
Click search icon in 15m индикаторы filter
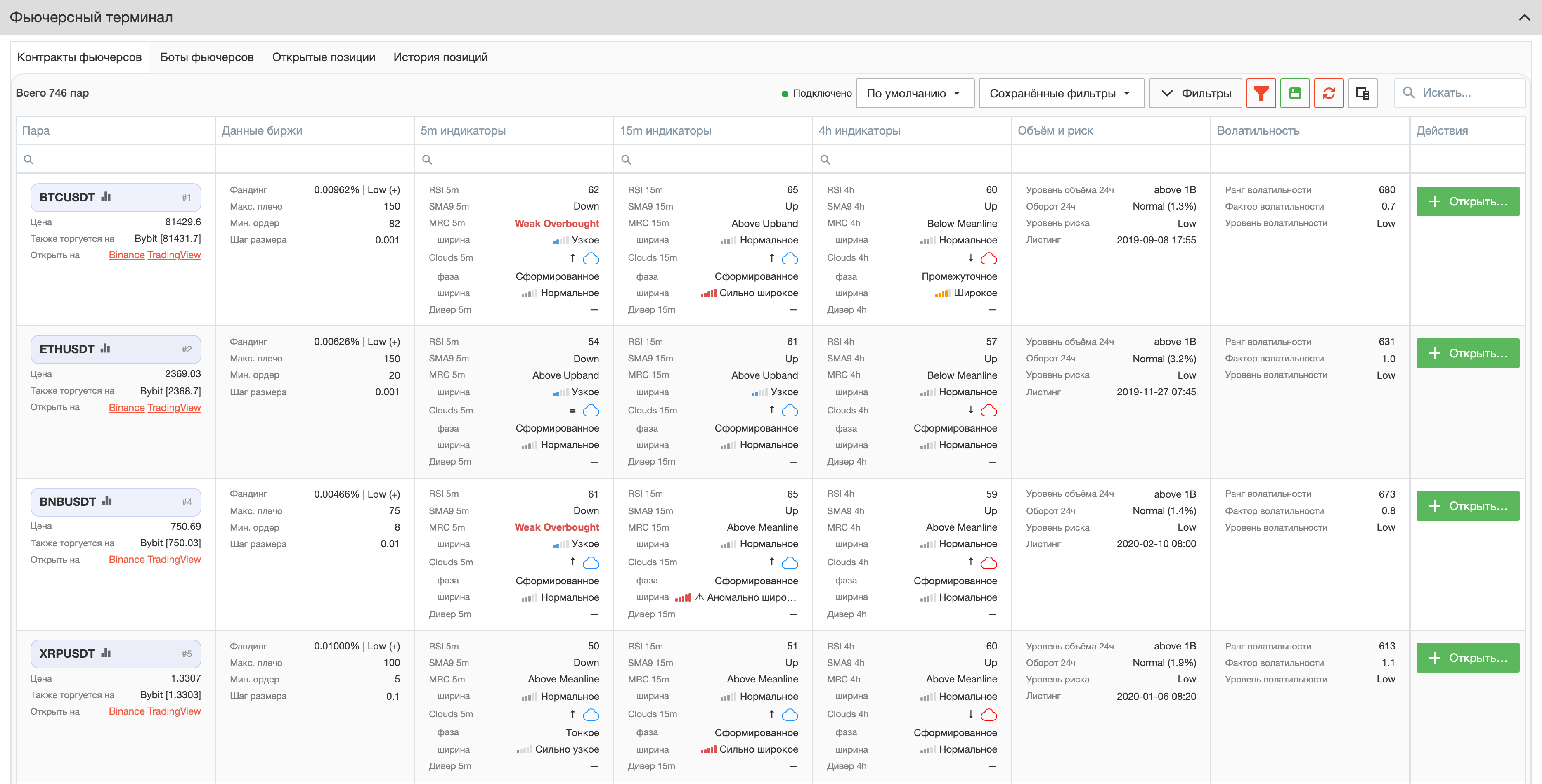[x=626, y=160]
